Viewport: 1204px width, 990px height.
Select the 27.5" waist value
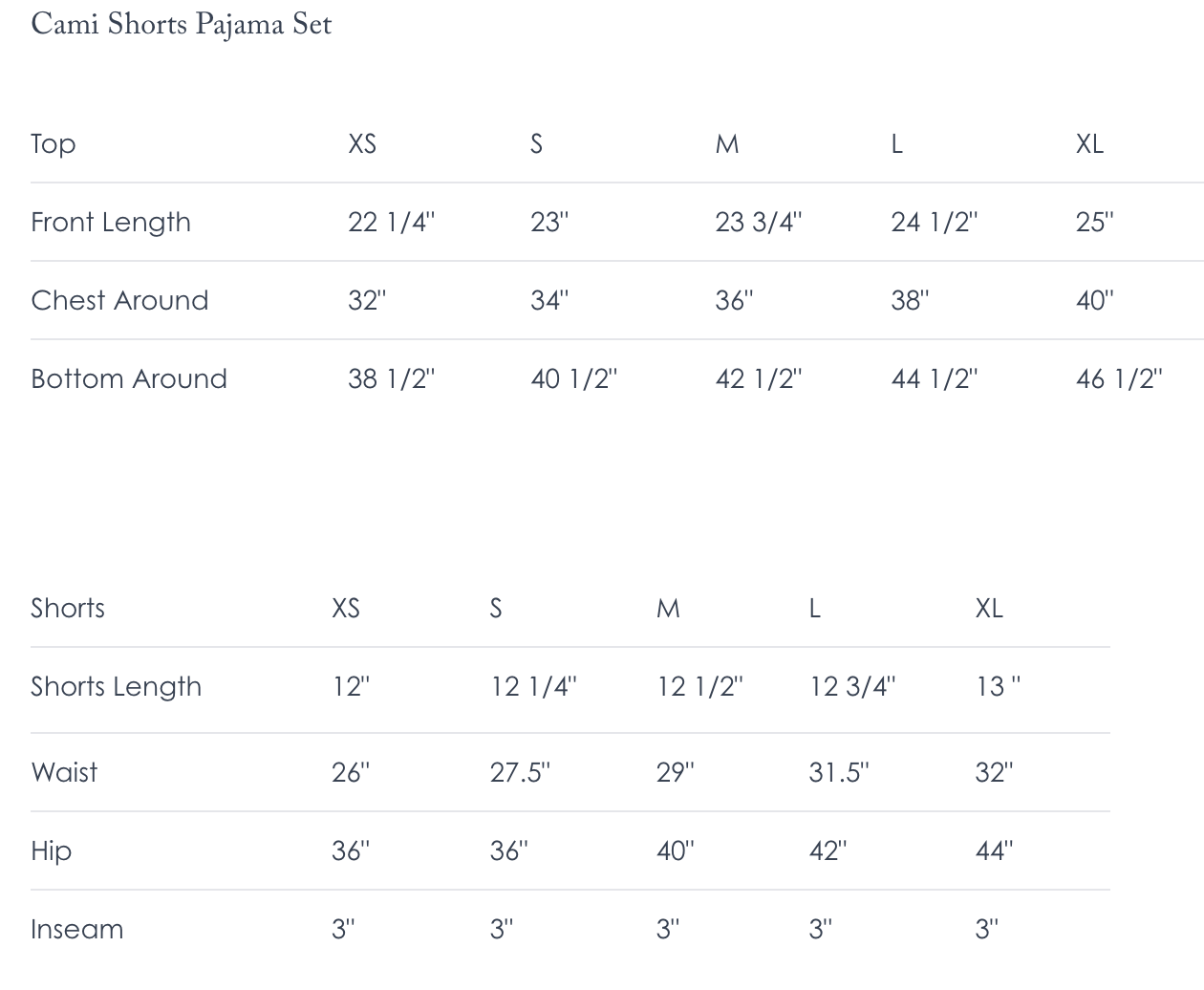tap(520, 772)
